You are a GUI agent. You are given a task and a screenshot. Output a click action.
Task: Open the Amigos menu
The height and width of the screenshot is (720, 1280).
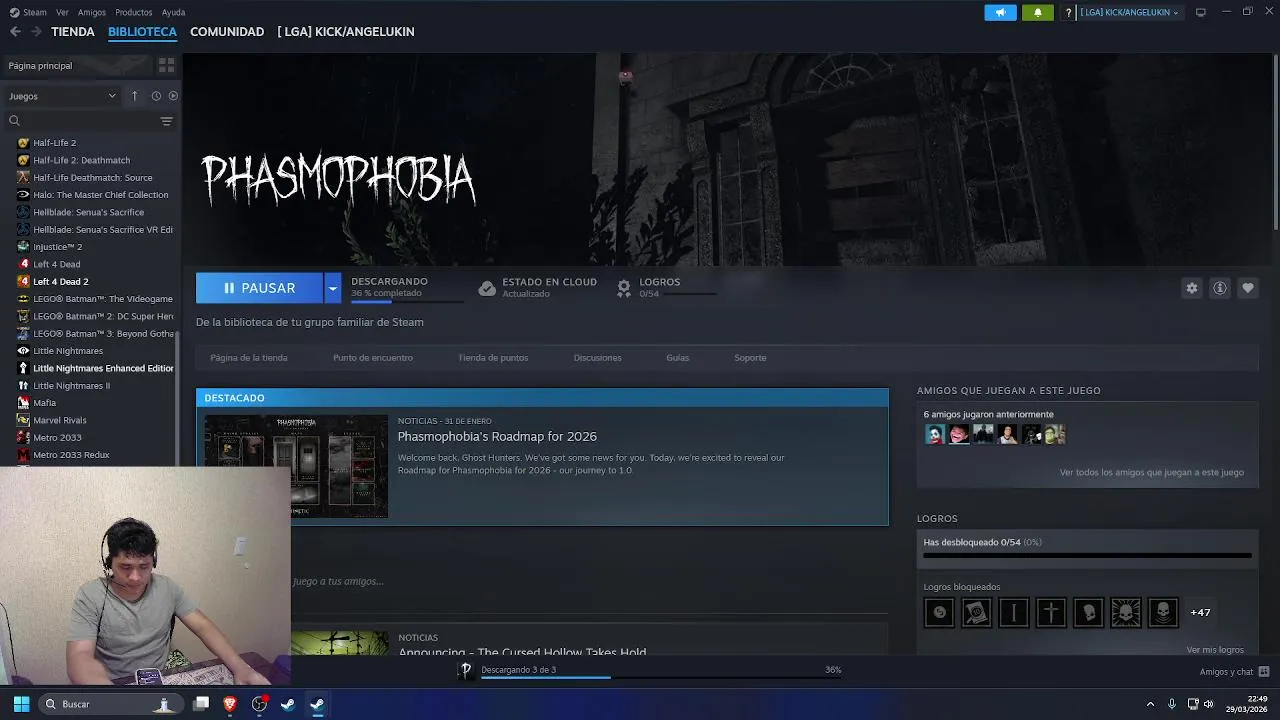(92, 12)
